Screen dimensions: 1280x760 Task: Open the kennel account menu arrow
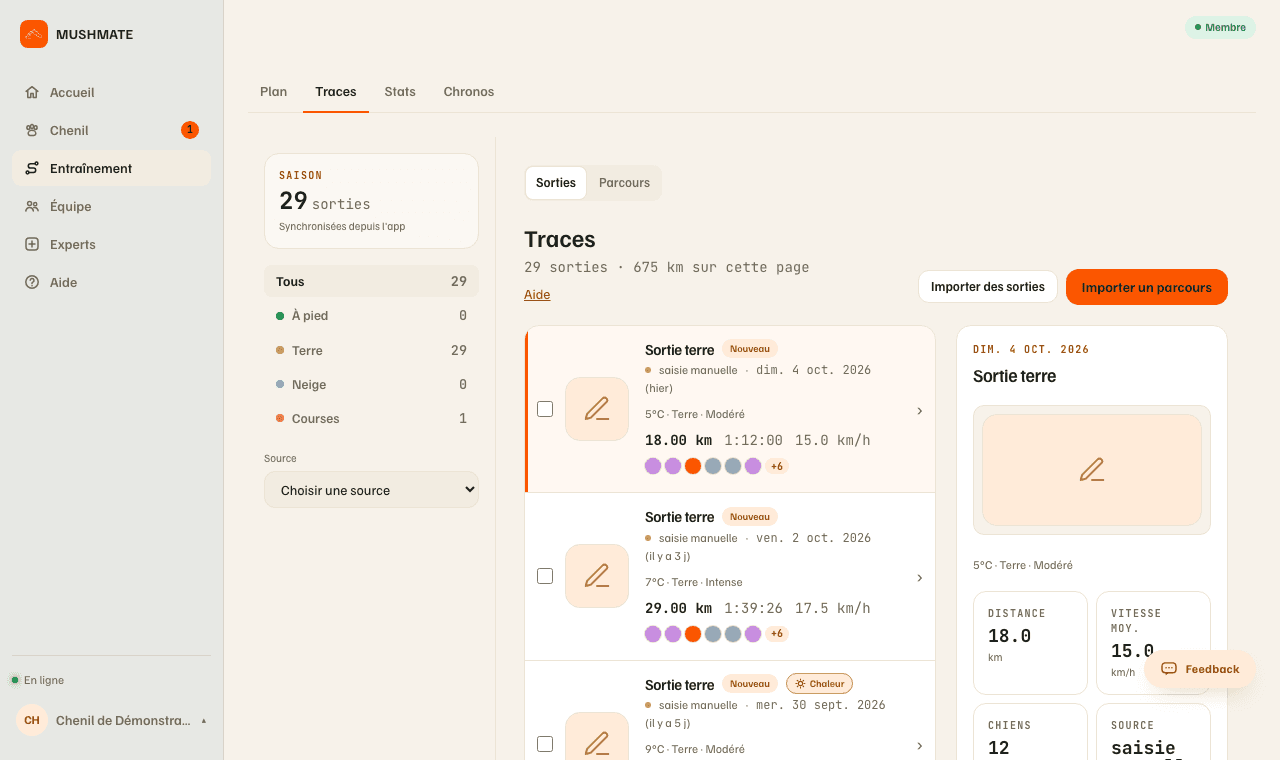pyautogui.click(x=204, y=721)
